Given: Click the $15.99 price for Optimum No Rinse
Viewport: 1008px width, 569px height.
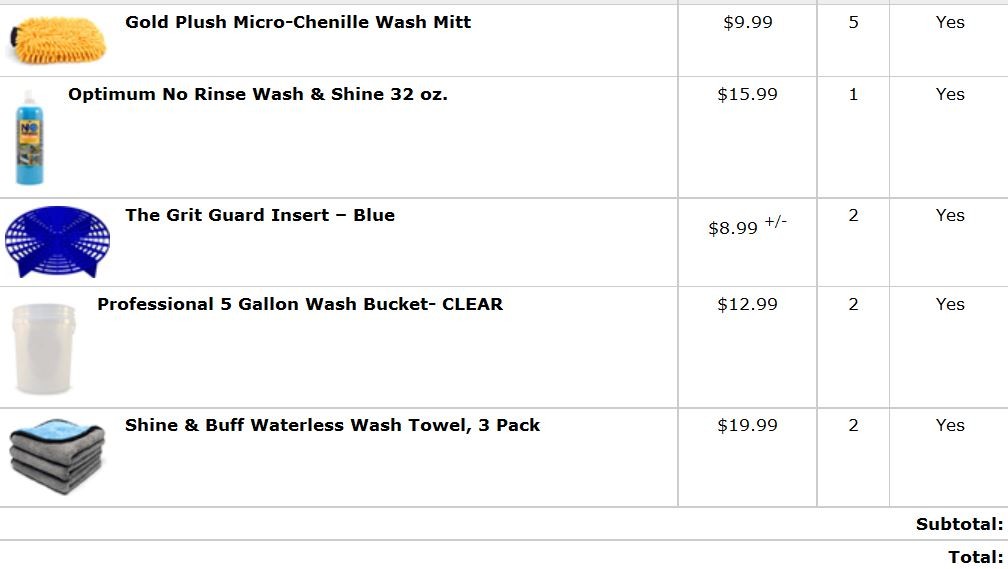Looking at the screenshot, I should pyautogui.click(x=748, y=95).
